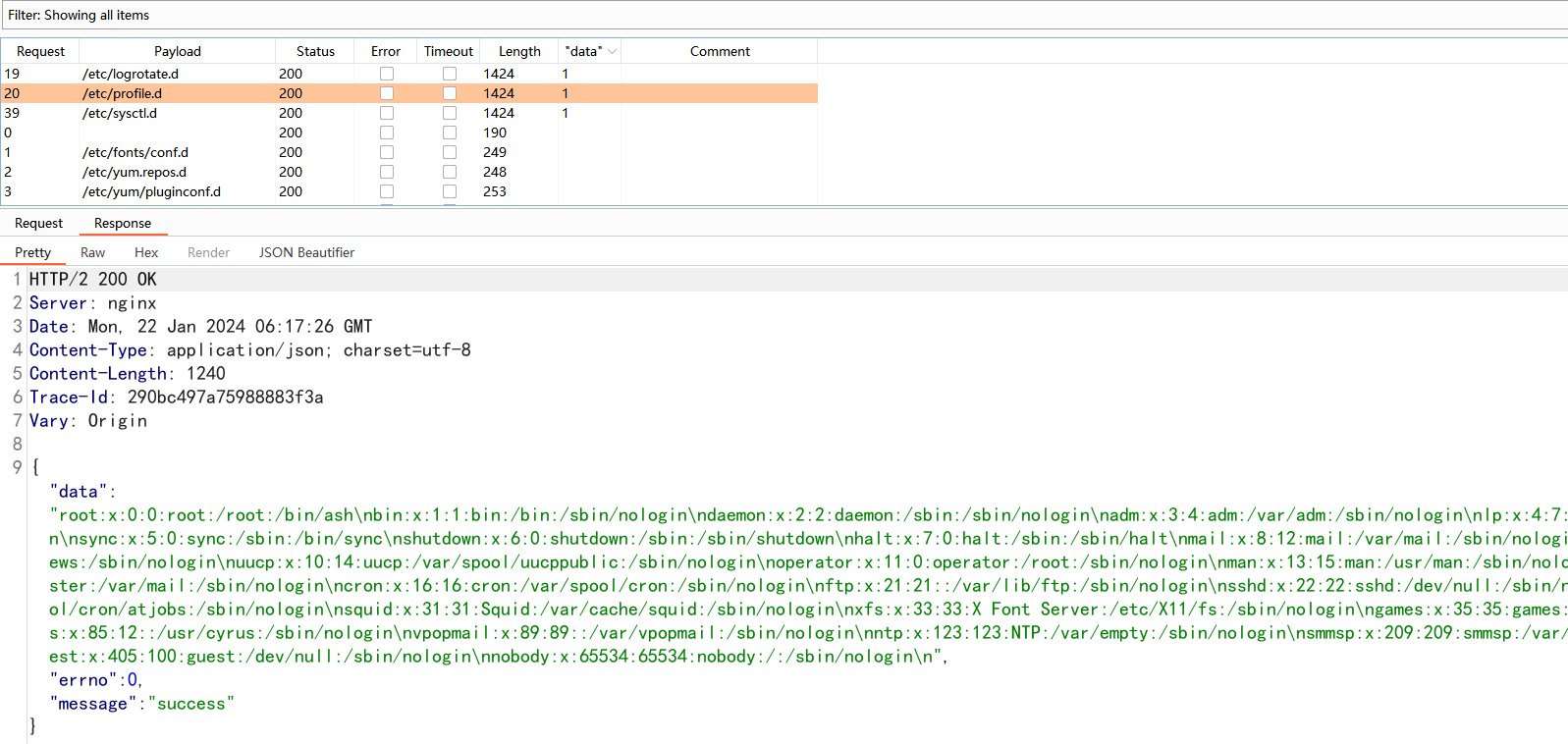
Task: Tick Error checkbox for request 0 row
Action: pyautogui.click(x=387, y=133)
